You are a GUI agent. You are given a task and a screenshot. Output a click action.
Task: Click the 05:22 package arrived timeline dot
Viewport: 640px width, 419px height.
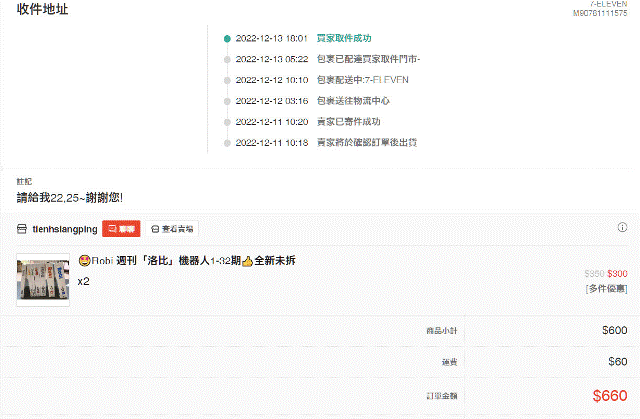pyautogui.click(x=227, y=60)
